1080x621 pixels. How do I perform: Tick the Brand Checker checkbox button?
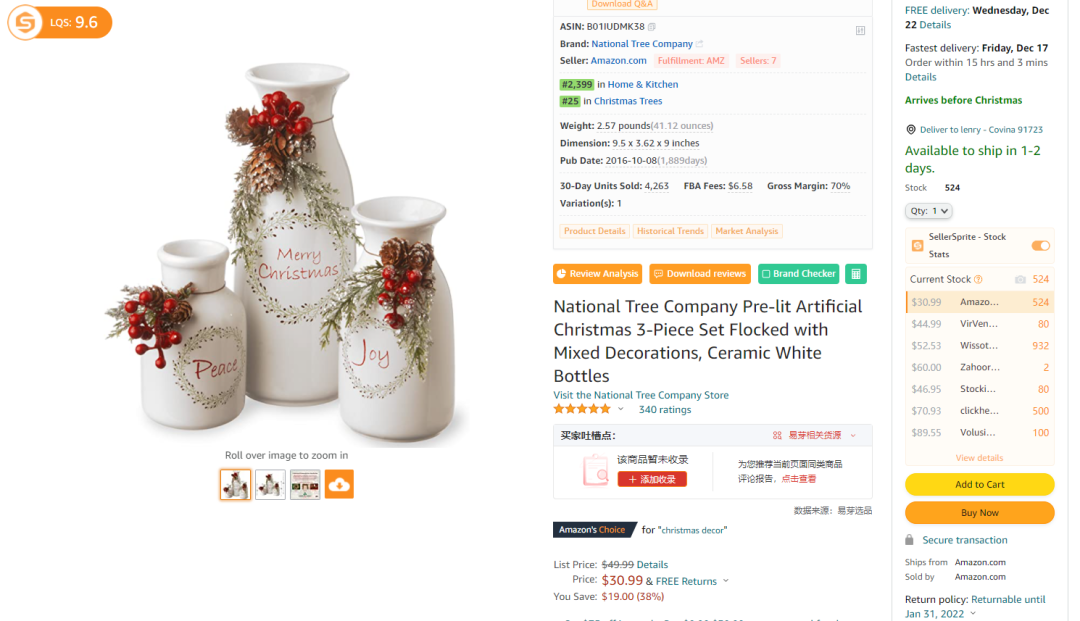pos(798,274)
